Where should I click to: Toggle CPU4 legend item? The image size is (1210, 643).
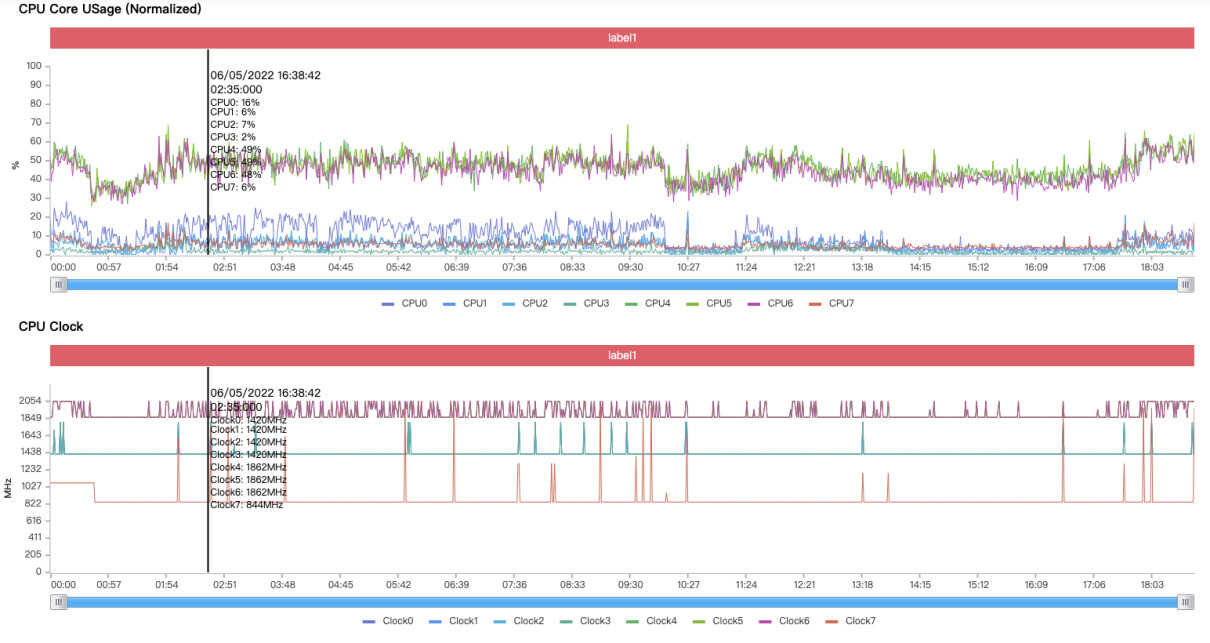648,303
